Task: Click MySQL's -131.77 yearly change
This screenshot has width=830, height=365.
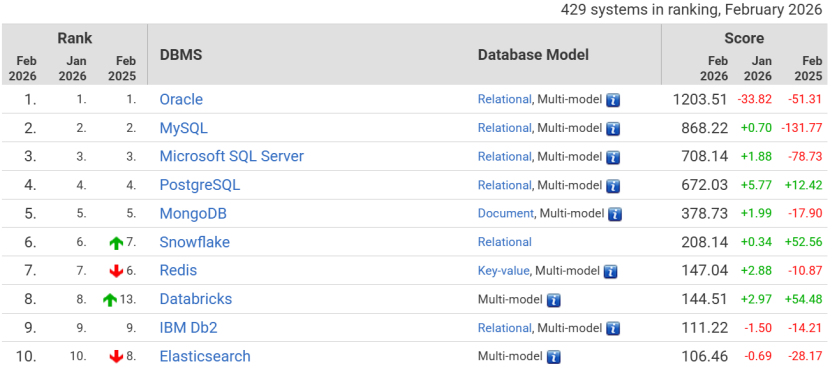Action: click(x=801, y=128)
